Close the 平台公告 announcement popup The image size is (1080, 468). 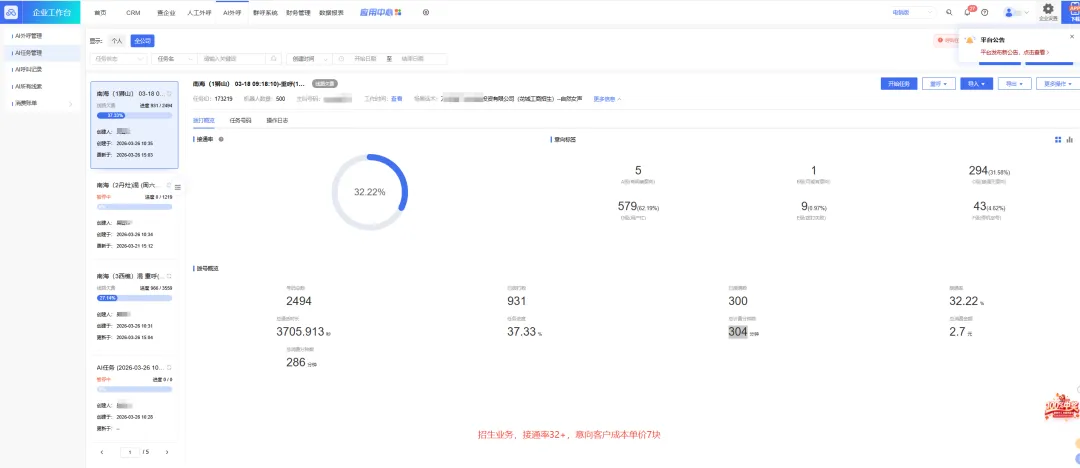(1072, 36)
